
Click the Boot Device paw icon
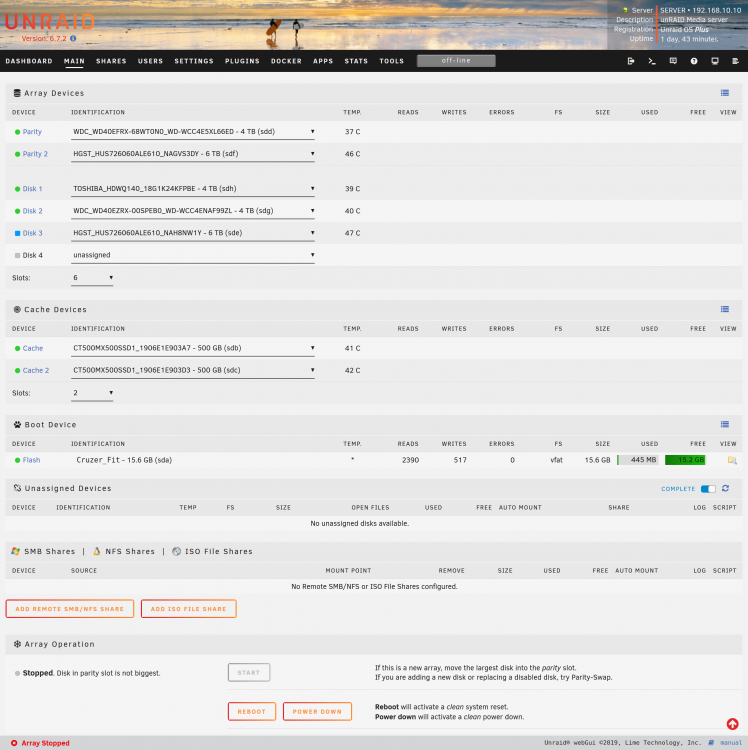[17, 424]
